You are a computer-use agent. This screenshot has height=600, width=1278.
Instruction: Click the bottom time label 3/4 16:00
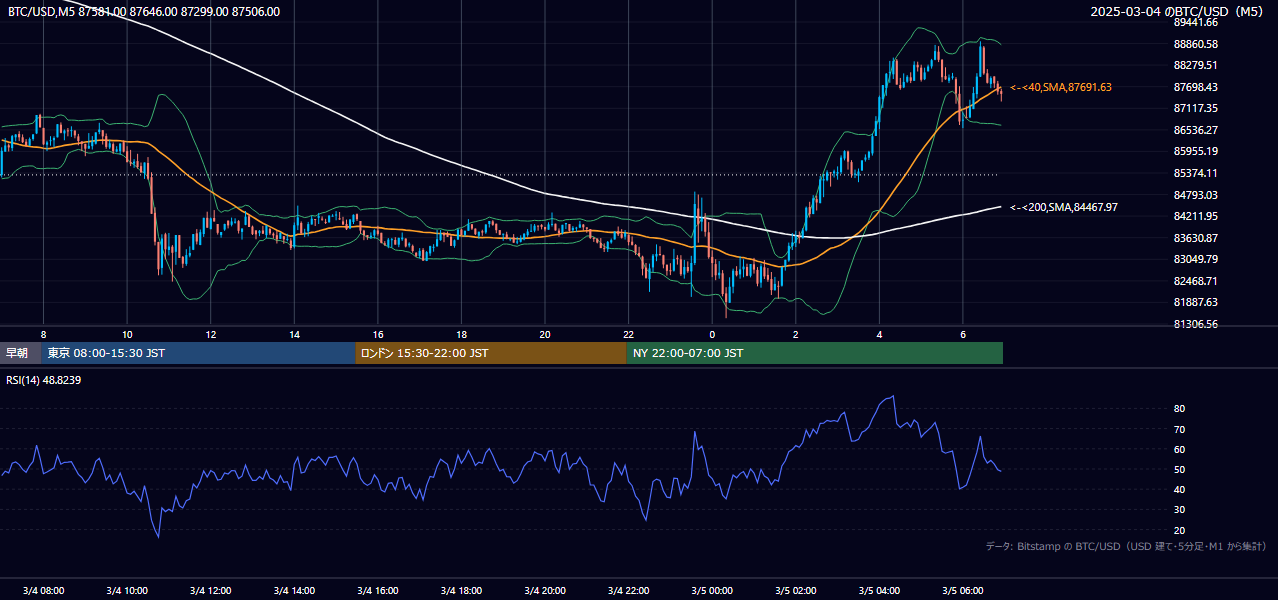pos(377,591)
